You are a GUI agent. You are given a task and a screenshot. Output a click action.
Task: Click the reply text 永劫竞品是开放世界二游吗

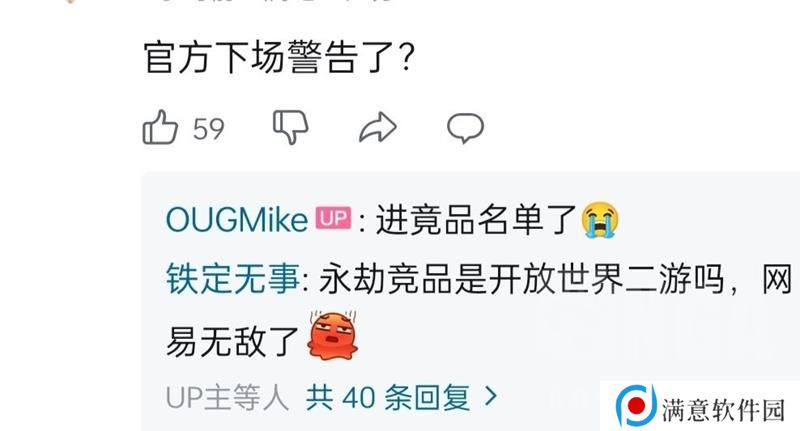click(521, 280)
